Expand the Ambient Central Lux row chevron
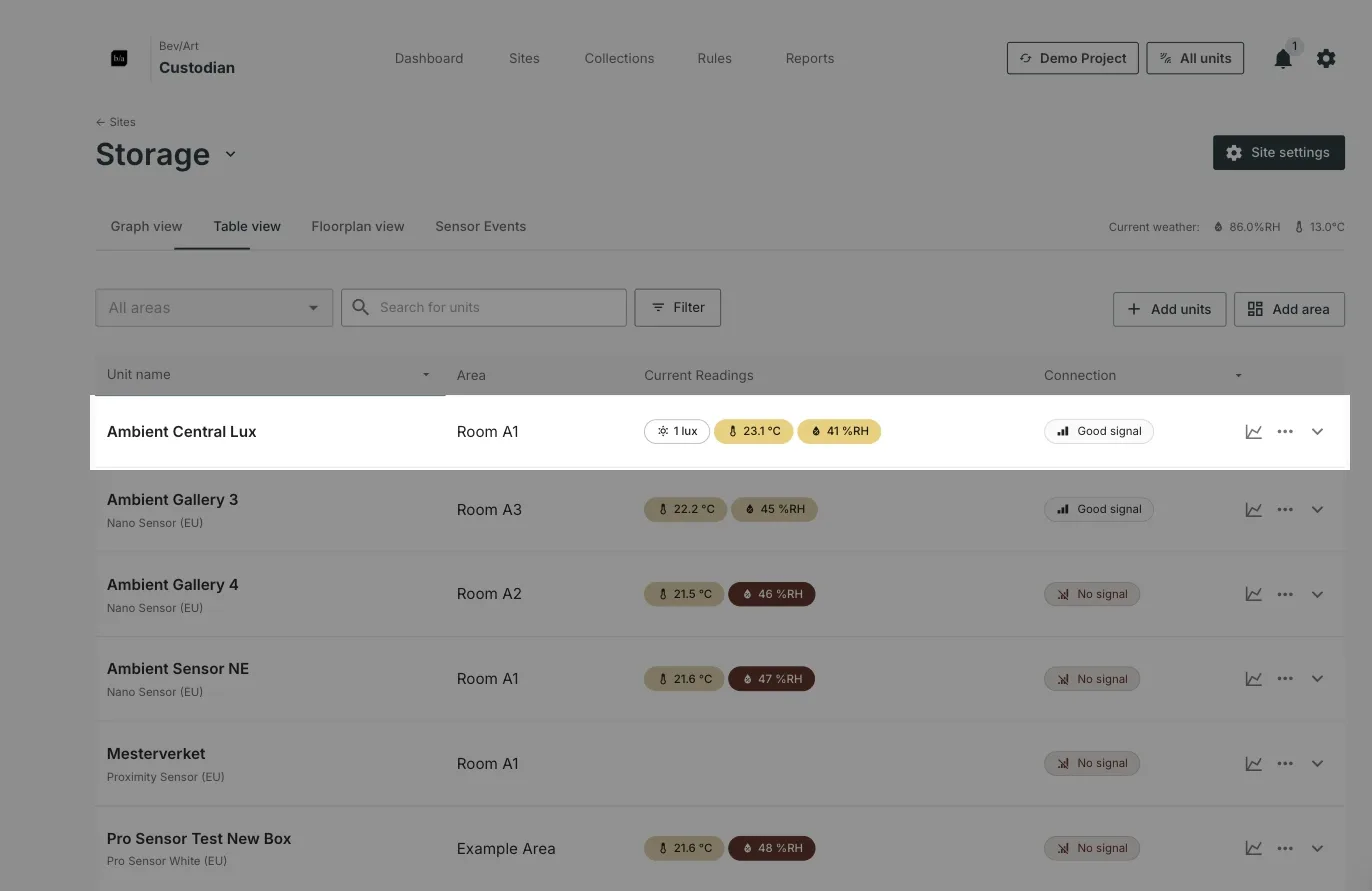 point(1317,432)
